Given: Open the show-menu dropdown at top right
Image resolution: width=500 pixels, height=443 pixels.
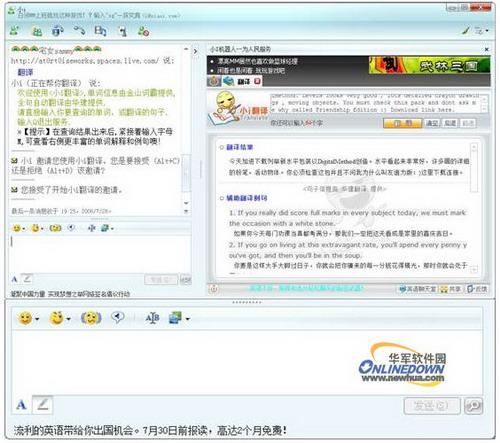Looking at the screenshot, I should 482,31.
